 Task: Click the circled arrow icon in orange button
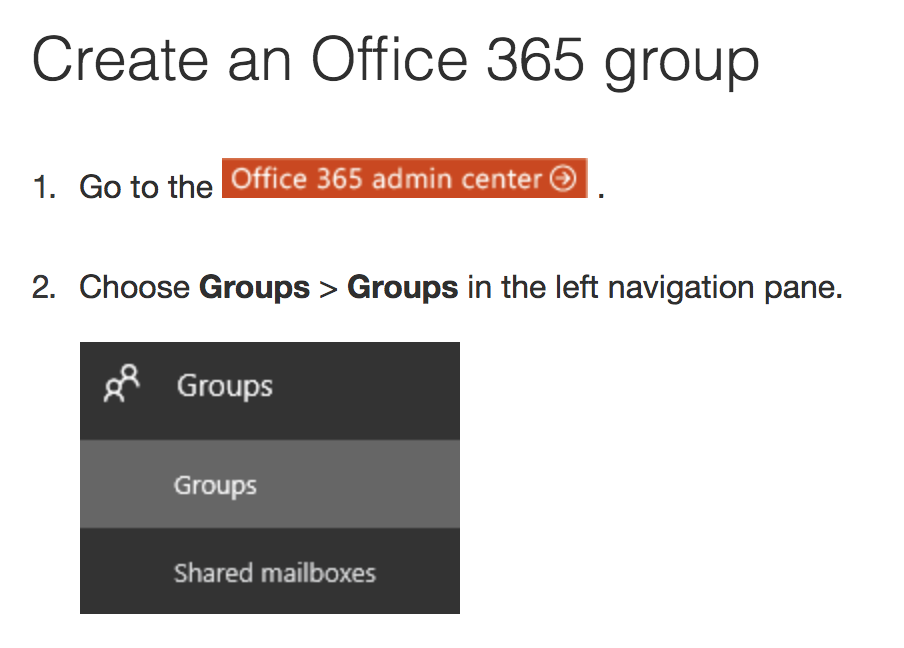tap(562, 178)
